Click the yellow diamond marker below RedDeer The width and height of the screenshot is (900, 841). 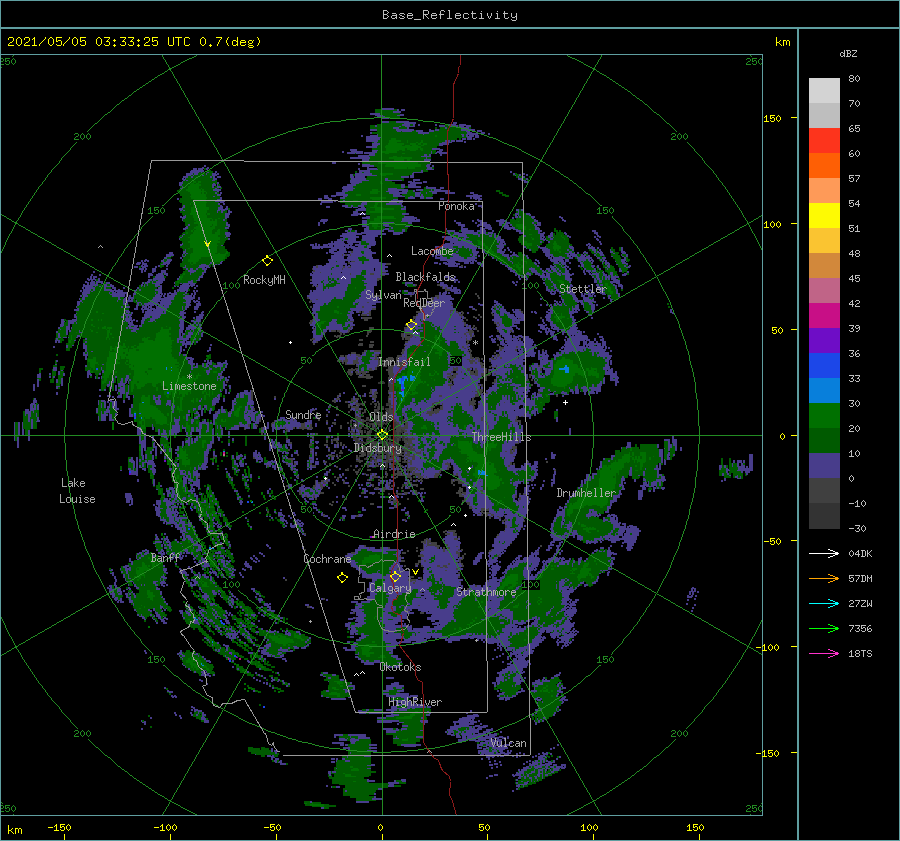pyautogui.click(x=411, y=325)
